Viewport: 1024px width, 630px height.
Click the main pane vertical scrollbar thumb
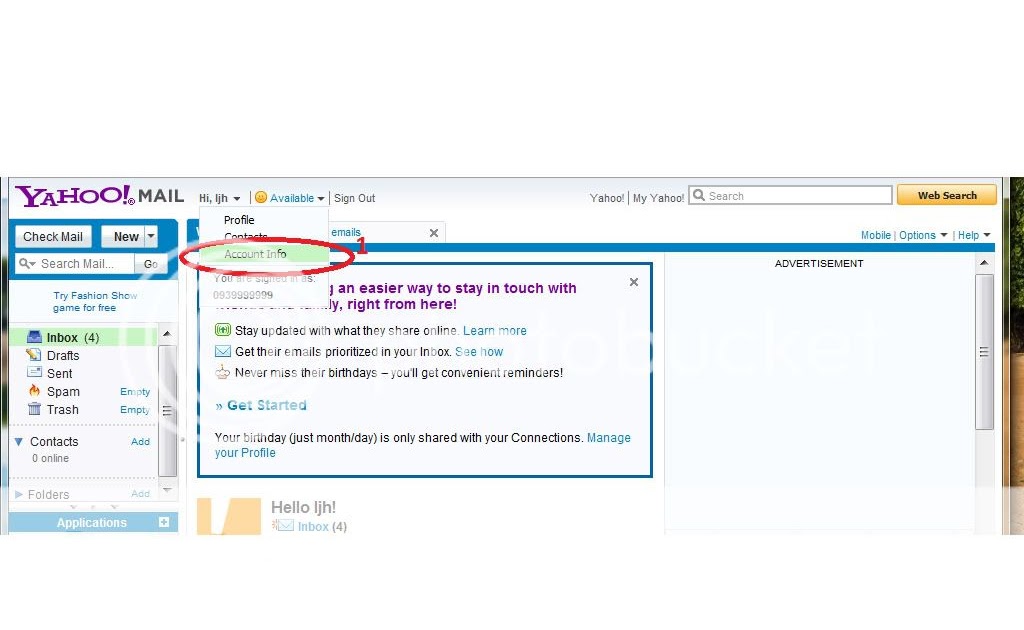(984, 352)
